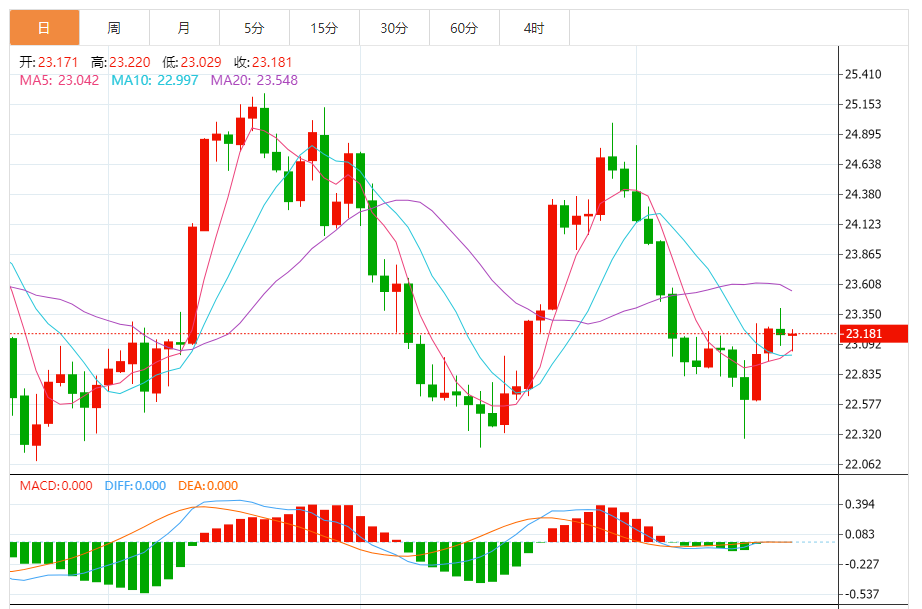The height and width of the screenshot is (609, 922).
Task: Click the 低:23.029 low price value
Action: click(192, 62)
